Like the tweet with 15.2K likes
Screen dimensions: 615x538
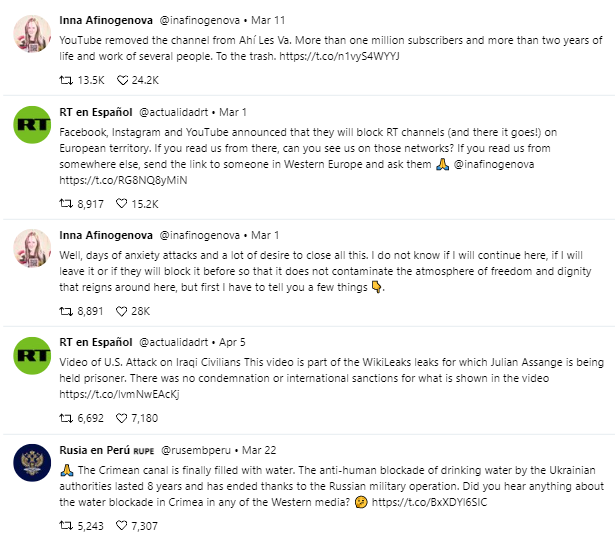point(122,204)
